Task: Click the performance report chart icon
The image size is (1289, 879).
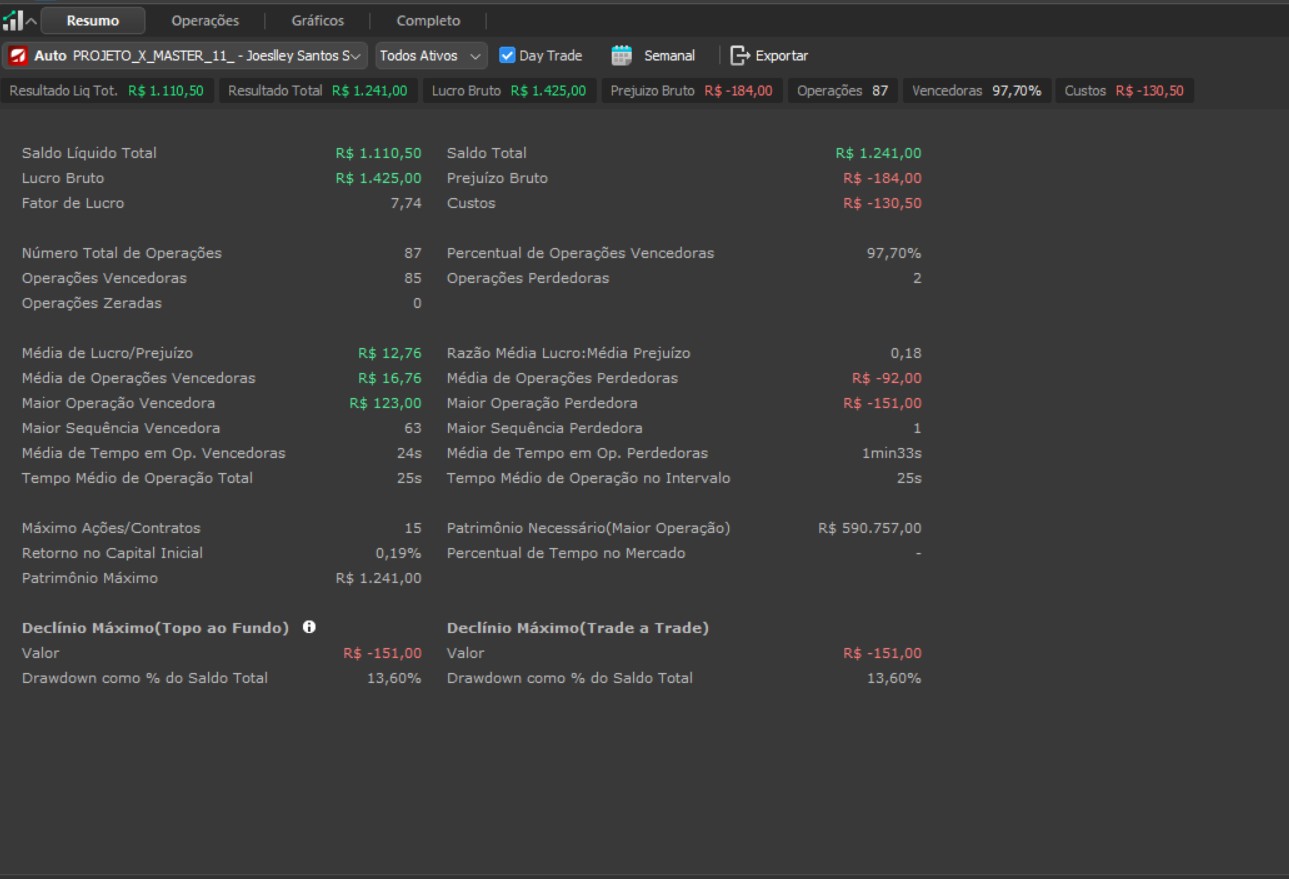Action: coord(13,20)
